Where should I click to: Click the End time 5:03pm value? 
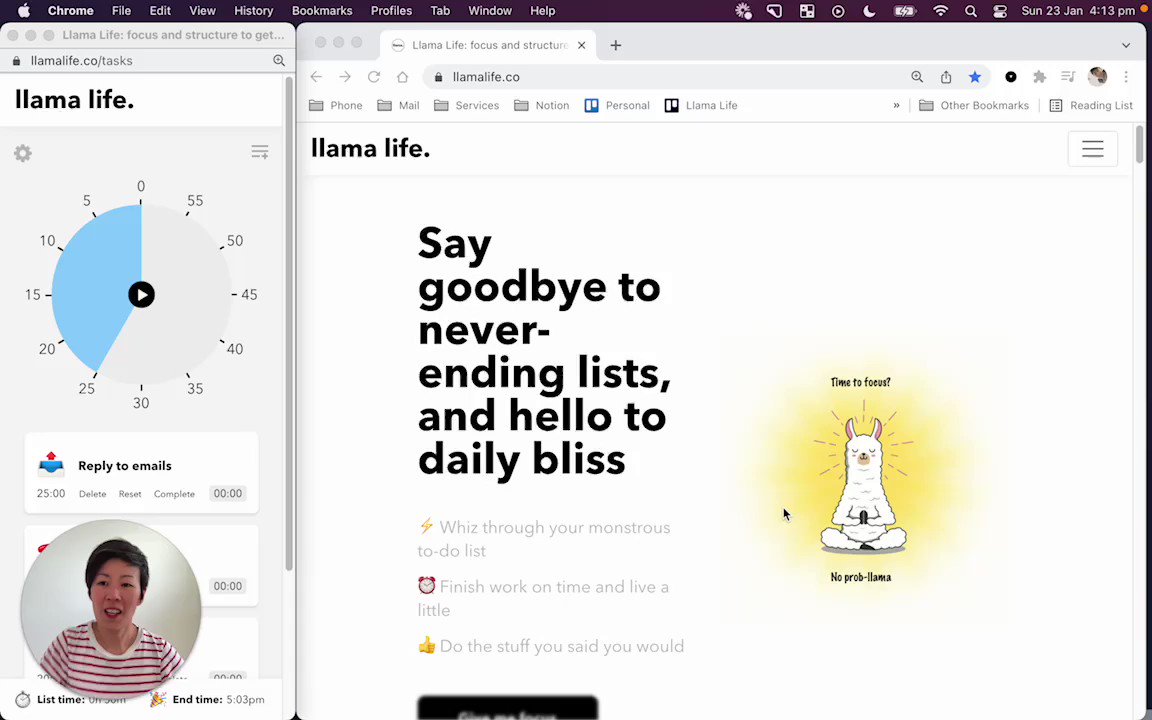(245, 699)
